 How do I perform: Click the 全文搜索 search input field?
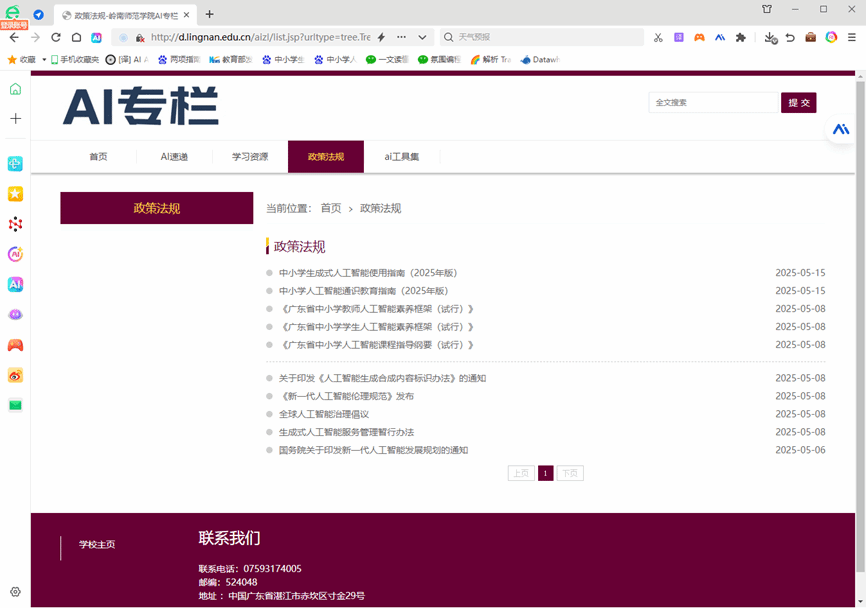712,102
